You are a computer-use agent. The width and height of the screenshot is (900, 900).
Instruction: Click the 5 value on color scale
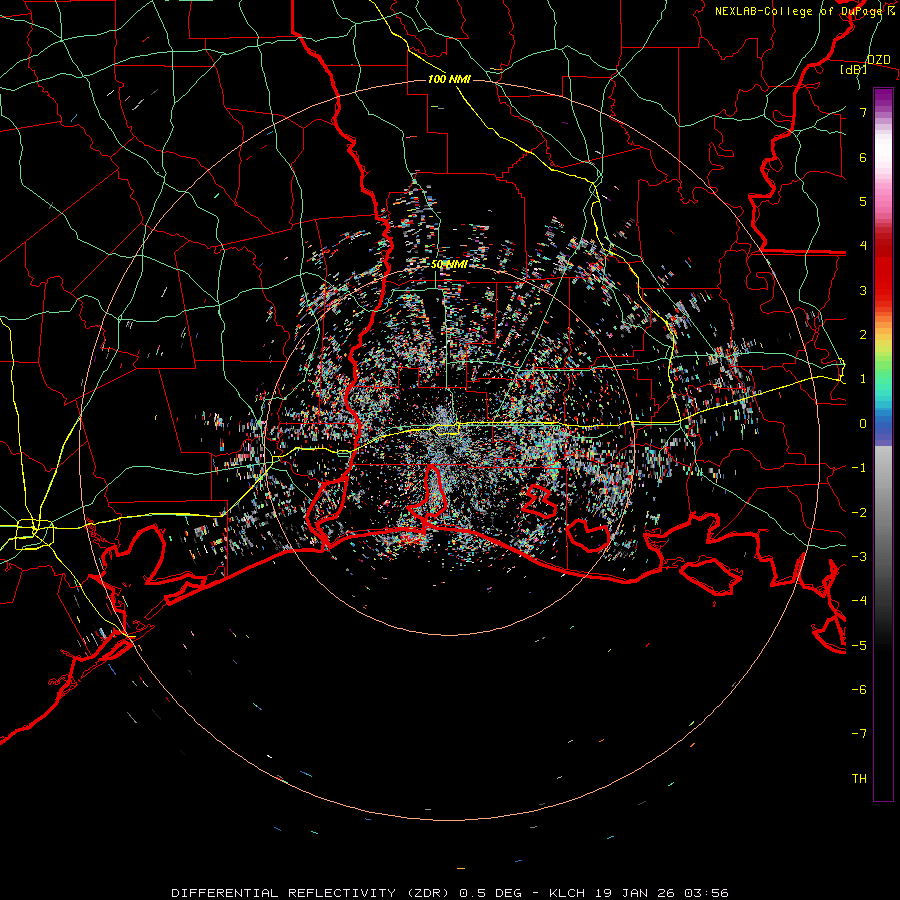(x=863, y=201)
